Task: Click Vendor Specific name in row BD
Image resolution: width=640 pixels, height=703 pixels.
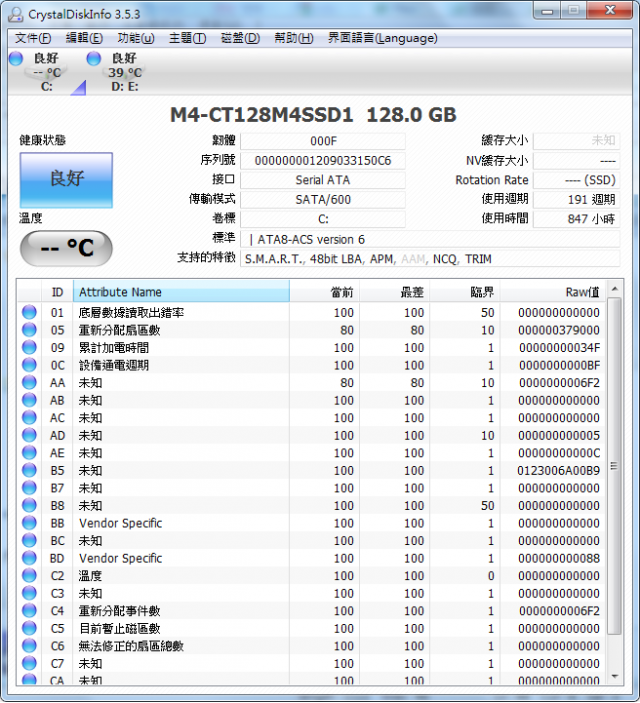Action: pyautogui.click(x=121, y=558)
